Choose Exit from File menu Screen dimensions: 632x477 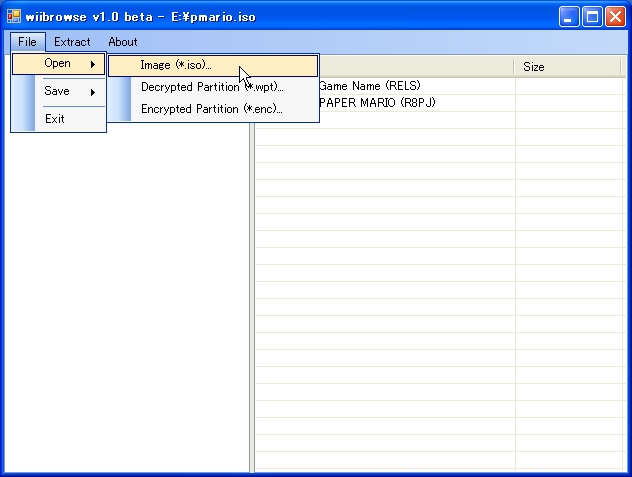(x=59, y=119)
